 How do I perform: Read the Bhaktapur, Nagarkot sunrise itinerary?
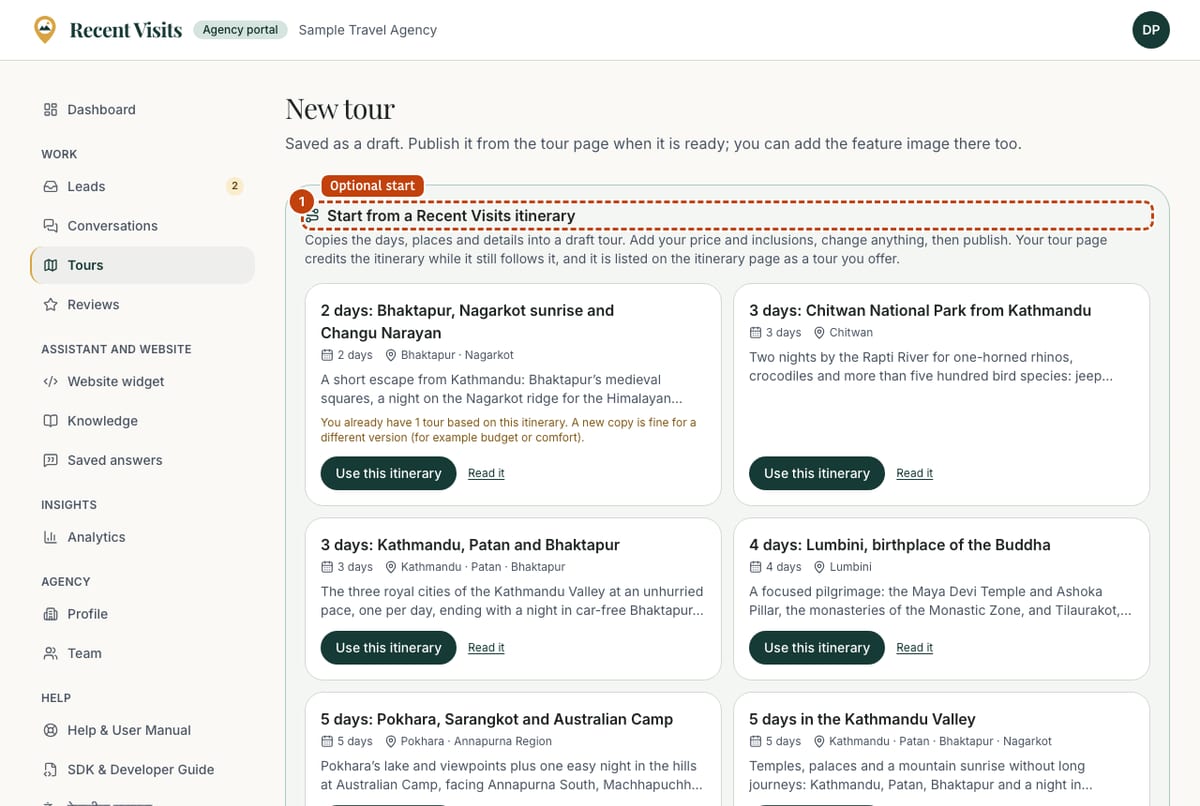coord(486,473)
